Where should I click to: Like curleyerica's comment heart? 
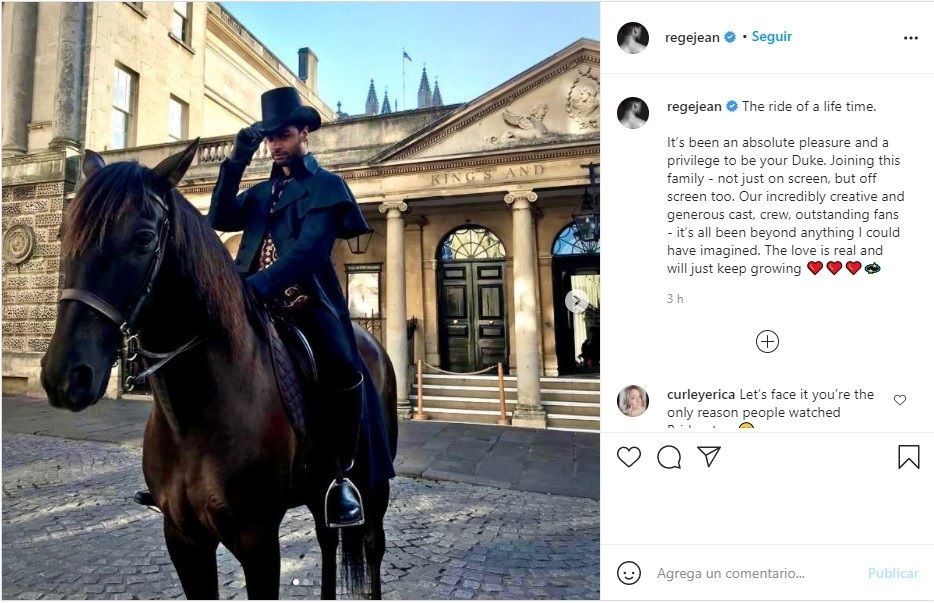(900, 400)
